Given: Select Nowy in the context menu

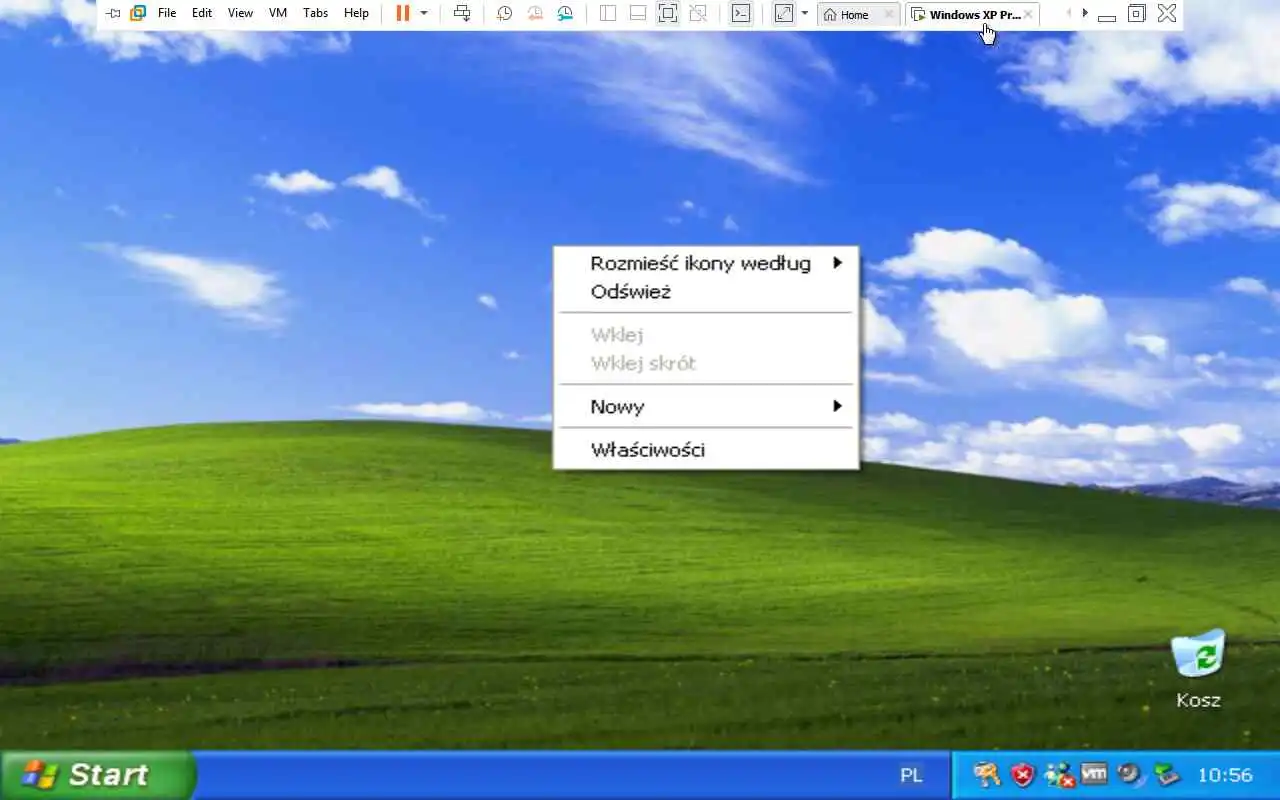Looking at the screenshot, I should [706, 406].
